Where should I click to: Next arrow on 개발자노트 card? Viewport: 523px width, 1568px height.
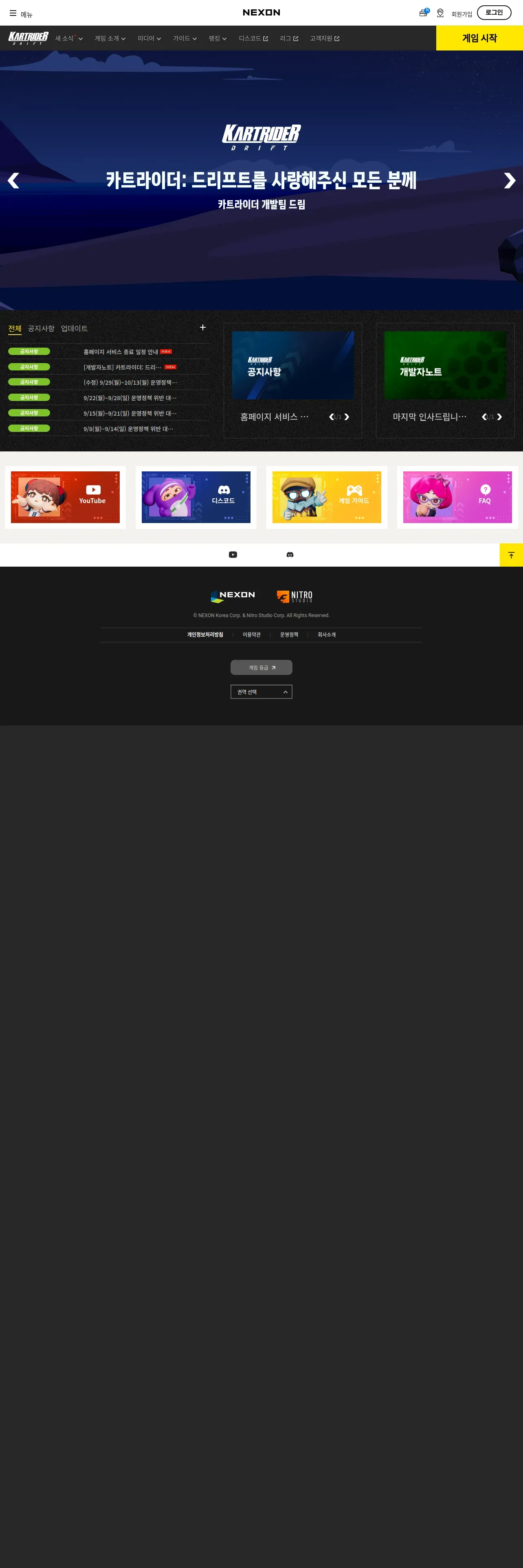click(499, 417)
